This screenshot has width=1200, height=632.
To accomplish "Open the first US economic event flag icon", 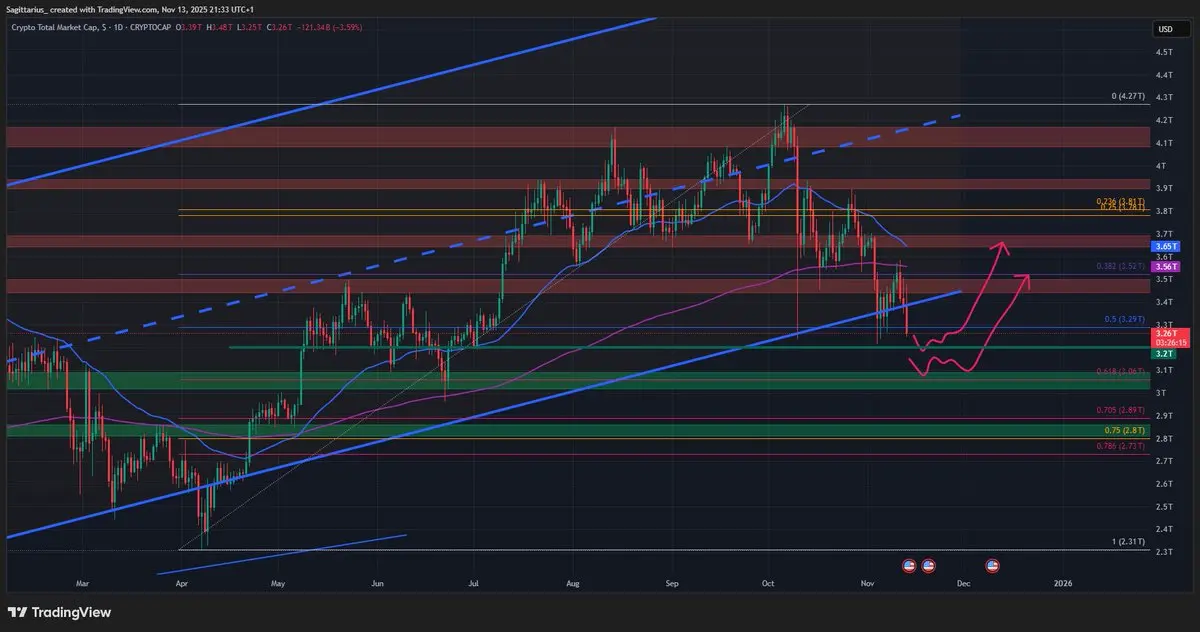I will point(910,566).
